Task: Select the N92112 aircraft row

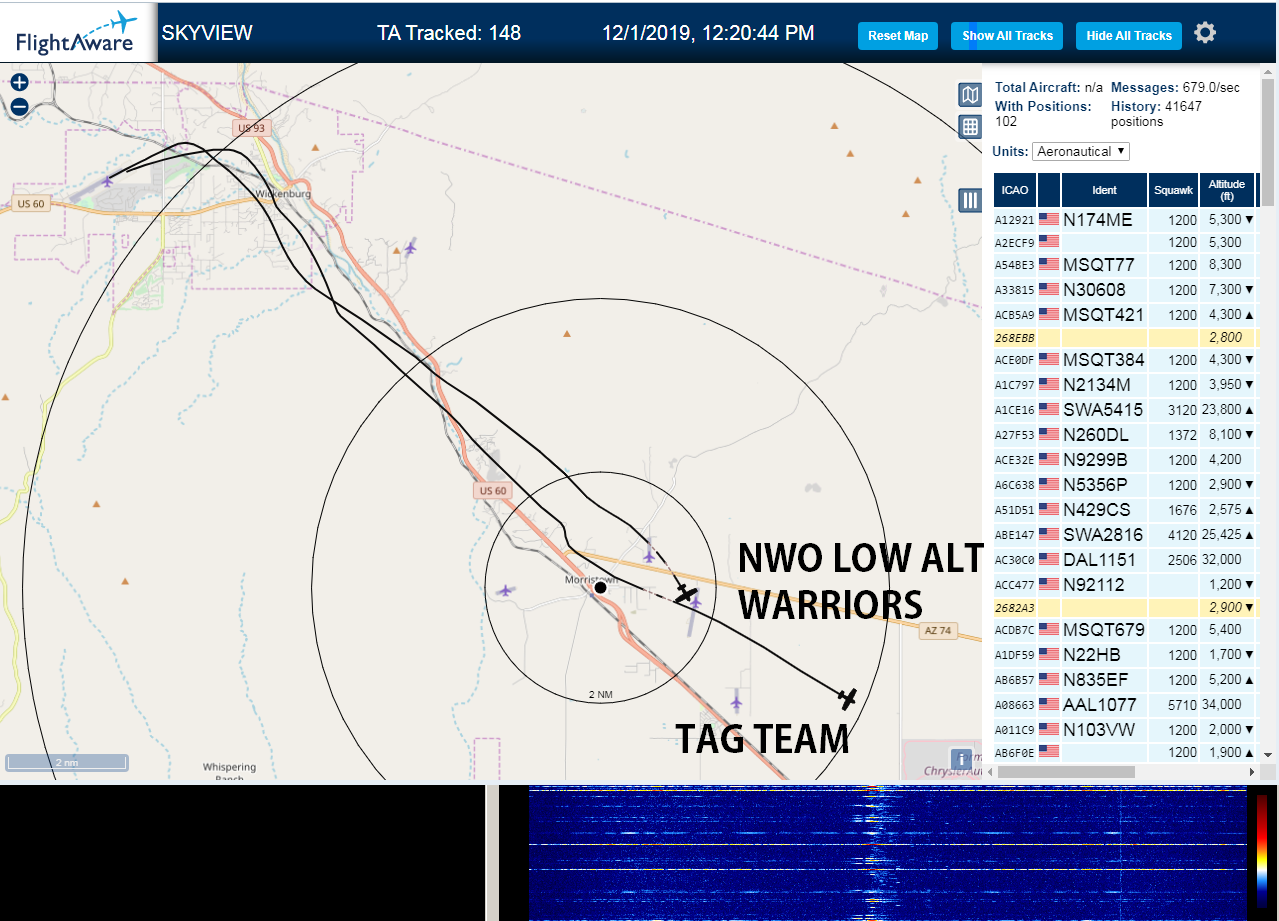Action: pos(1125,584)
